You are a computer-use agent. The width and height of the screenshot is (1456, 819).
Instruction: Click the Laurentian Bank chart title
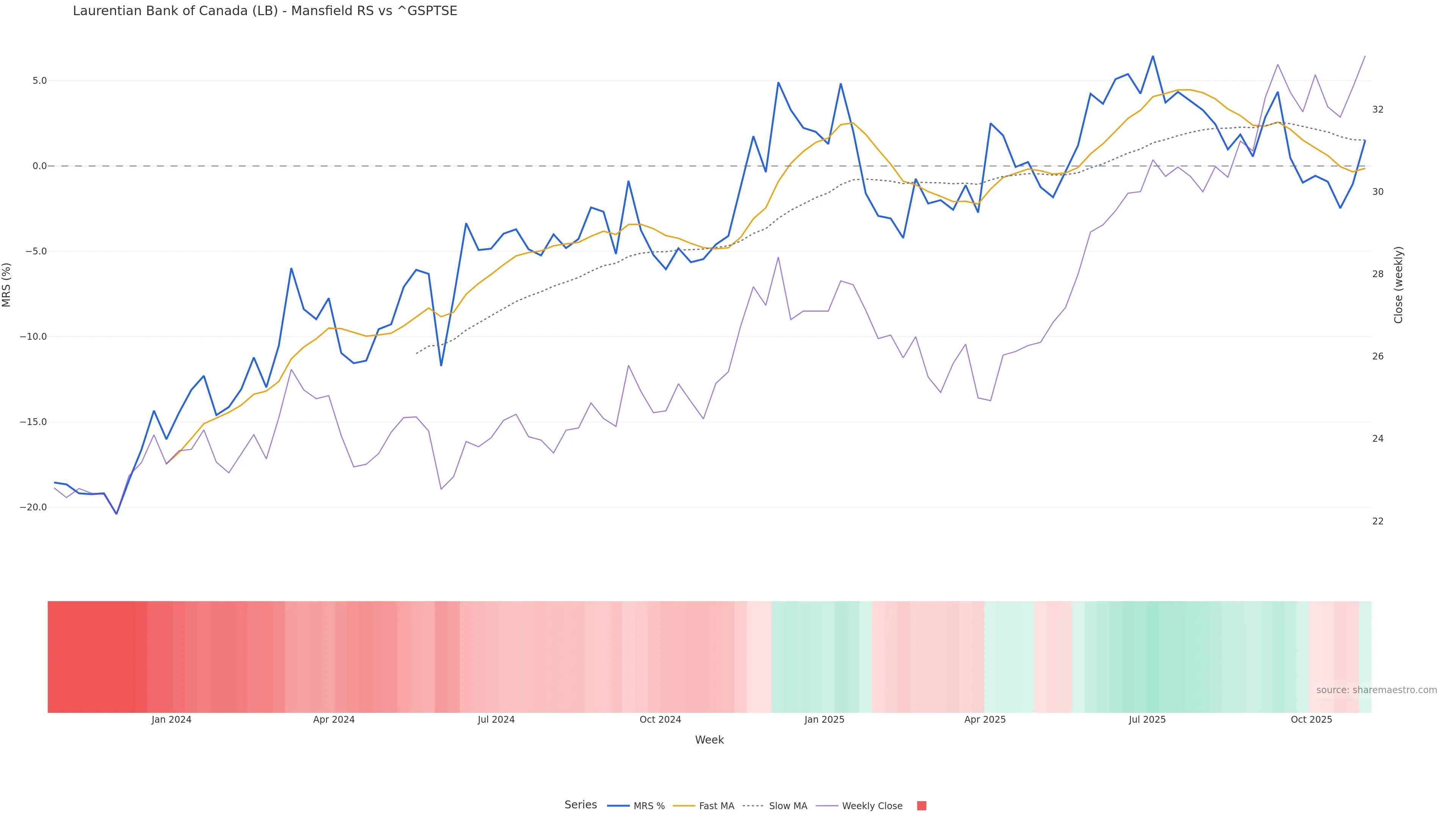click(x=265, y=11)
